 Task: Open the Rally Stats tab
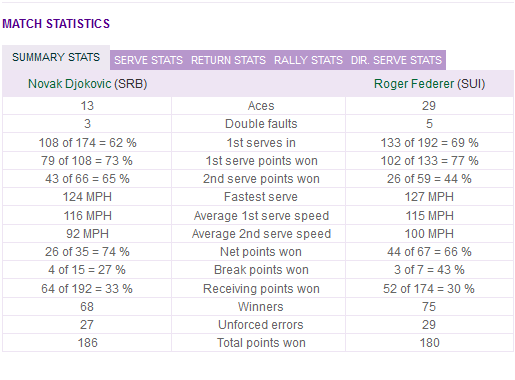coord(308,60)
